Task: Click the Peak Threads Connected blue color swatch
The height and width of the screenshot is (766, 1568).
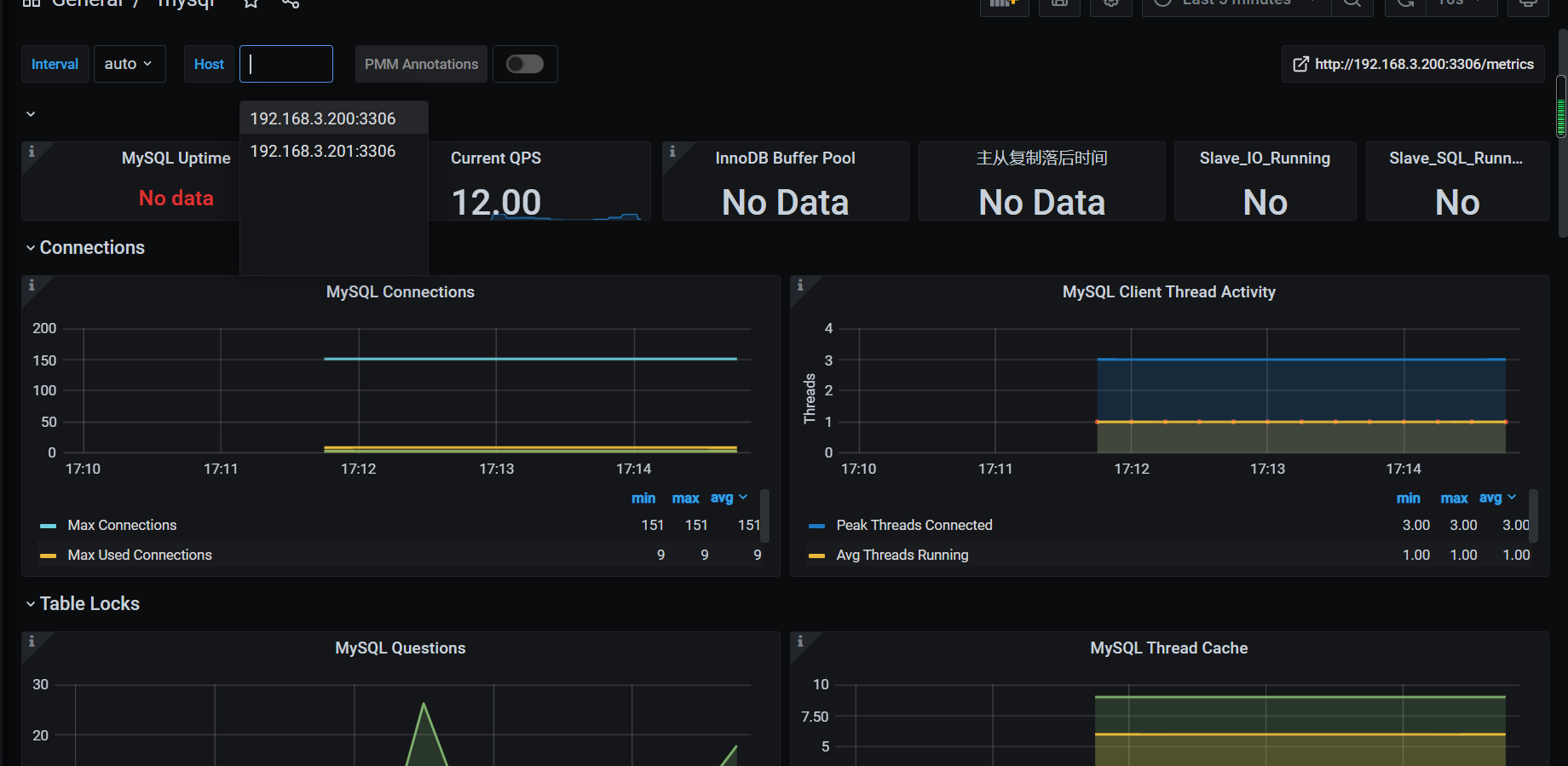Action: (x=817, y=527)
